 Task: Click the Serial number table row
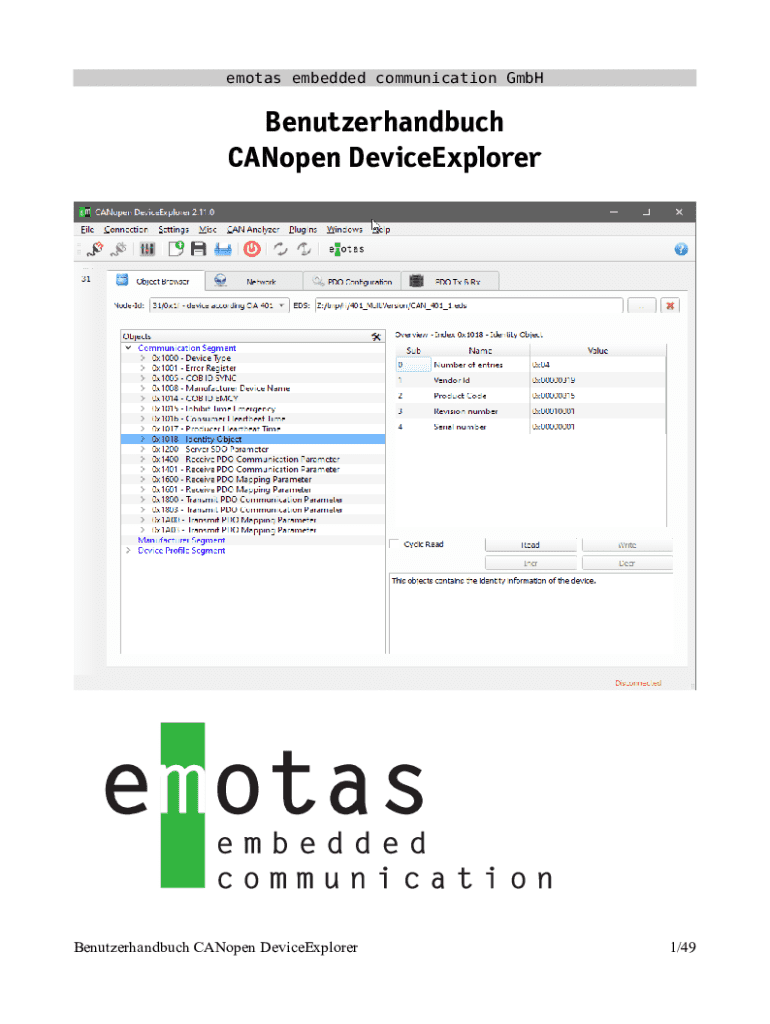(x=530, y=426)
